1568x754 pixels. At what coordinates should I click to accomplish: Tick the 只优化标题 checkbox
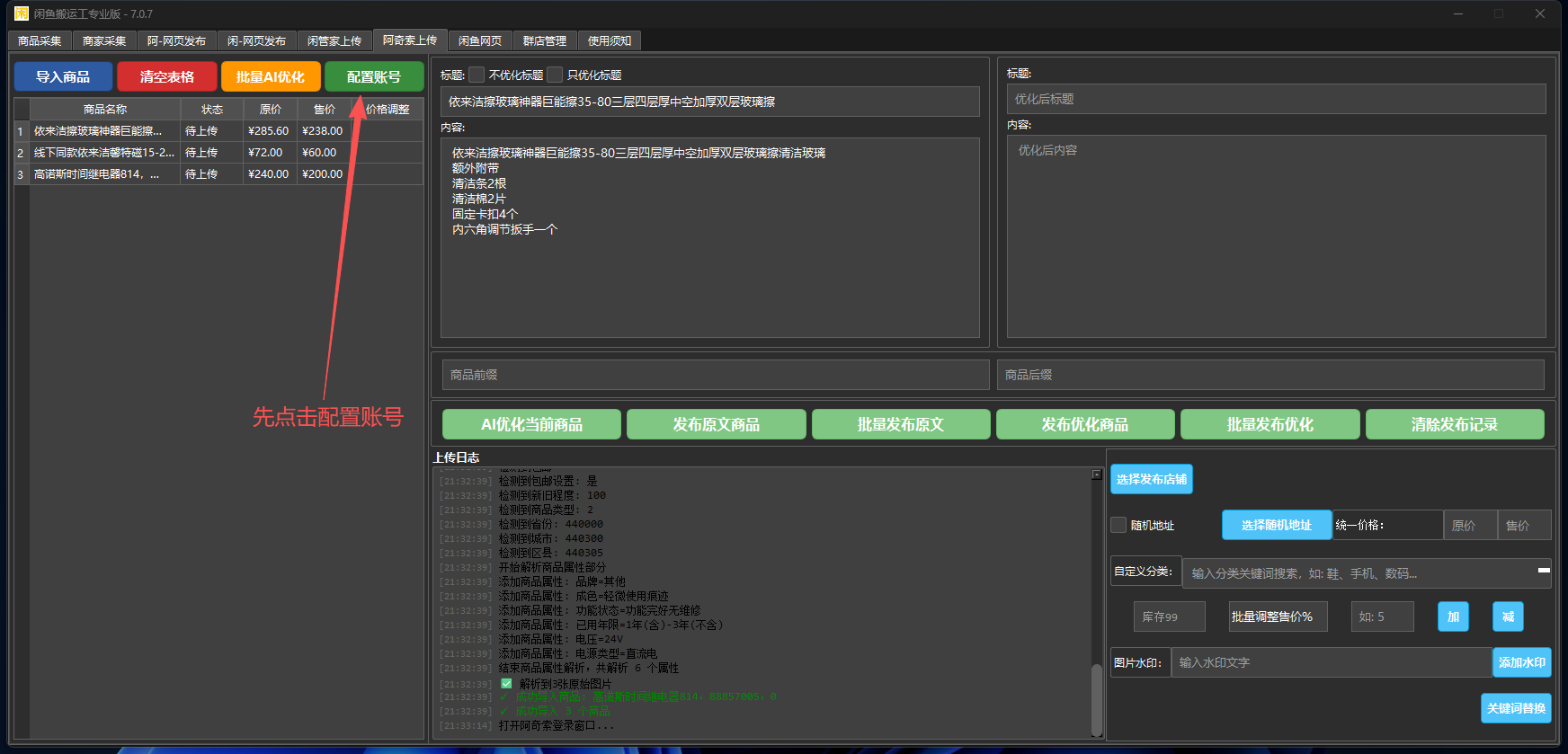tap(556, 75)
